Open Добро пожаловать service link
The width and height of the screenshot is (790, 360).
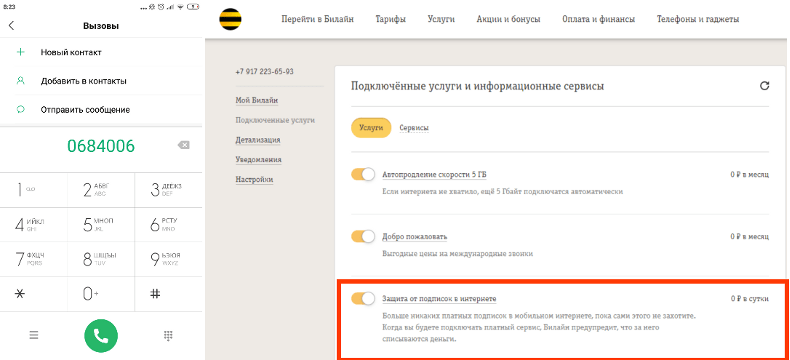coord(414,237)
